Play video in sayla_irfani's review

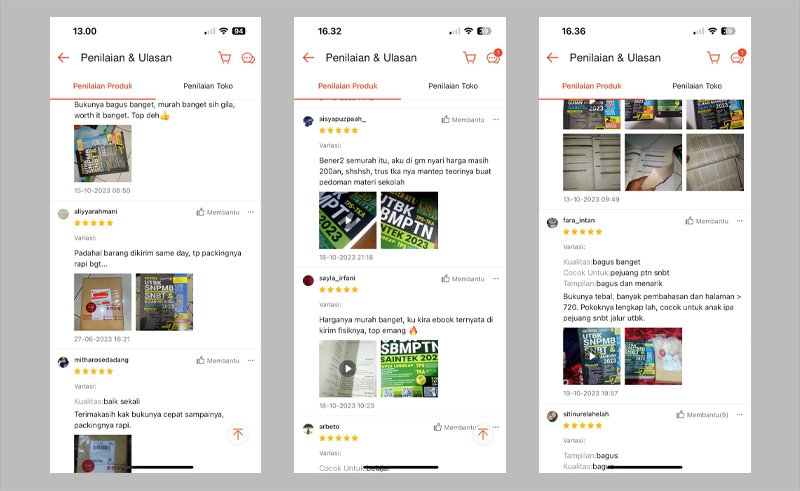coord(347,369)
